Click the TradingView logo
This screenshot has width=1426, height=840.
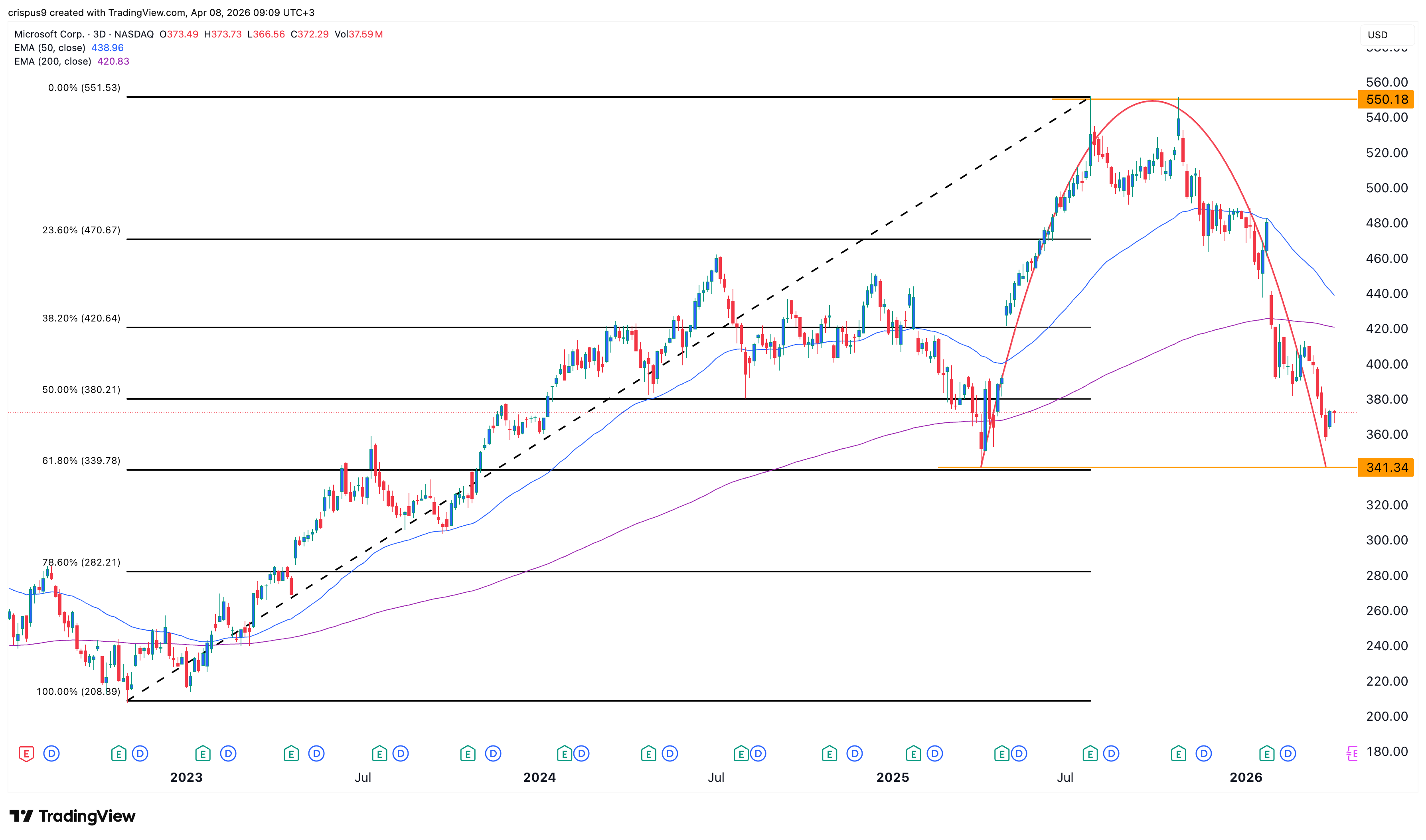pyautogui.click(x=73, y=816)
